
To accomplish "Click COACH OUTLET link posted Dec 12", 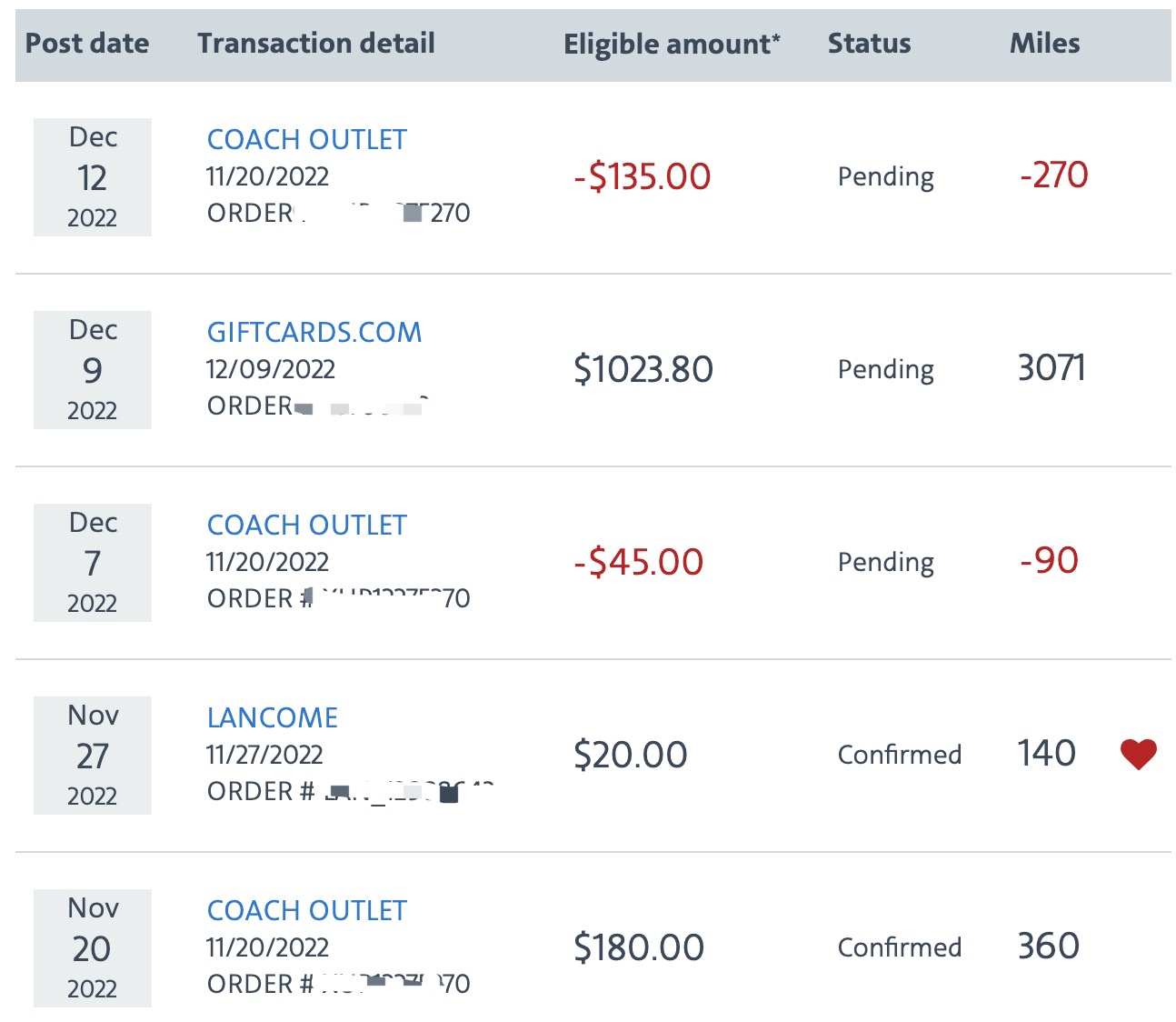I will click(307, 139).
